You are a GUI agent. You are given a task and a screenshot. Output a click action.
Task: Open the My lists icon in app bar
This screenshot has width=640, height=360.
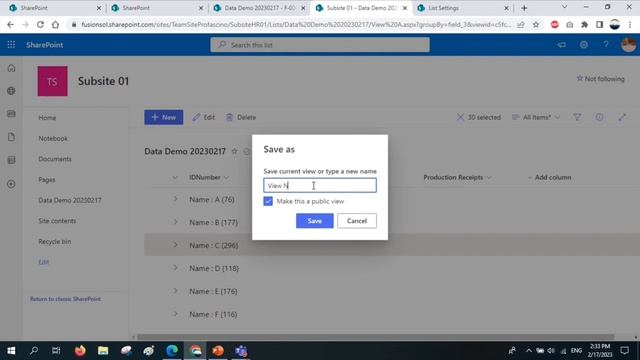pos(11,160)
